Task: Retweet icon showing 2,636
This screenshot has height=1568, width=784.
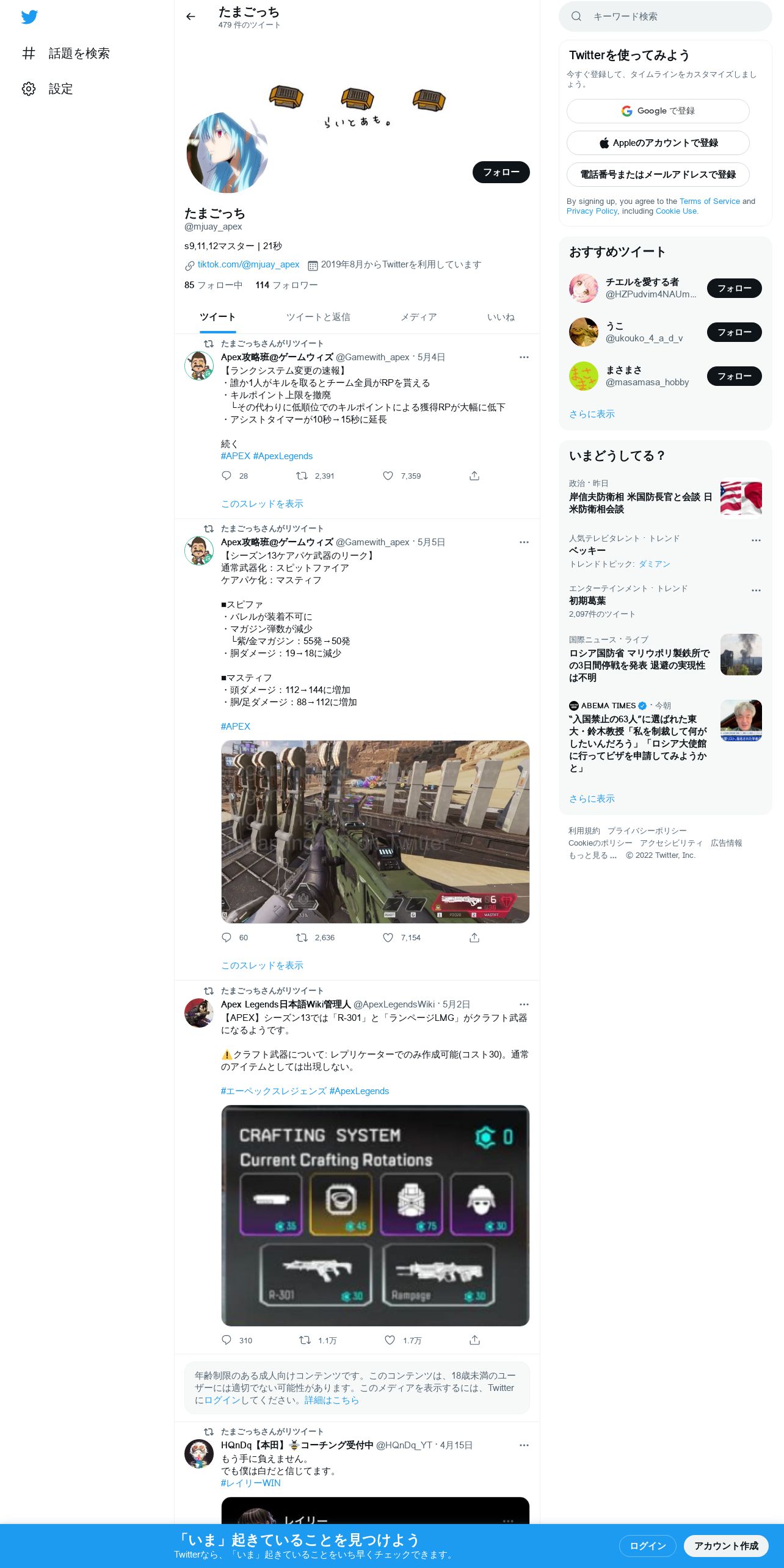Action: (302, 937)
